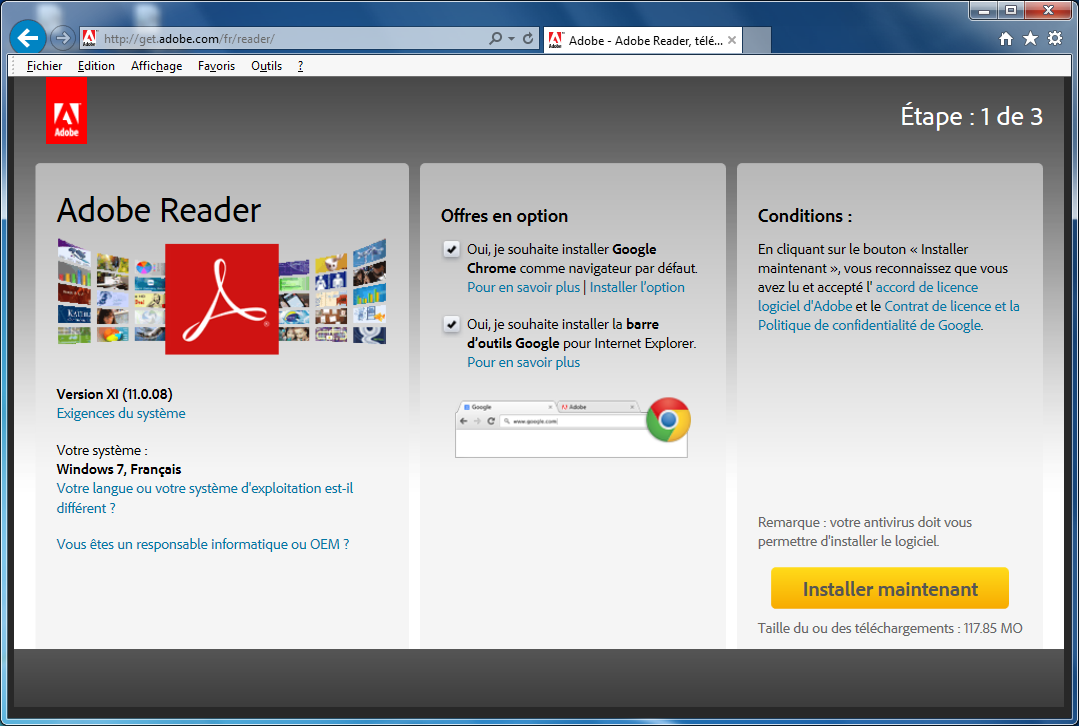The image size is (1079, 726).
Task: Open responsable informatique ou OEM link
Action: click(x=203, y=544)
